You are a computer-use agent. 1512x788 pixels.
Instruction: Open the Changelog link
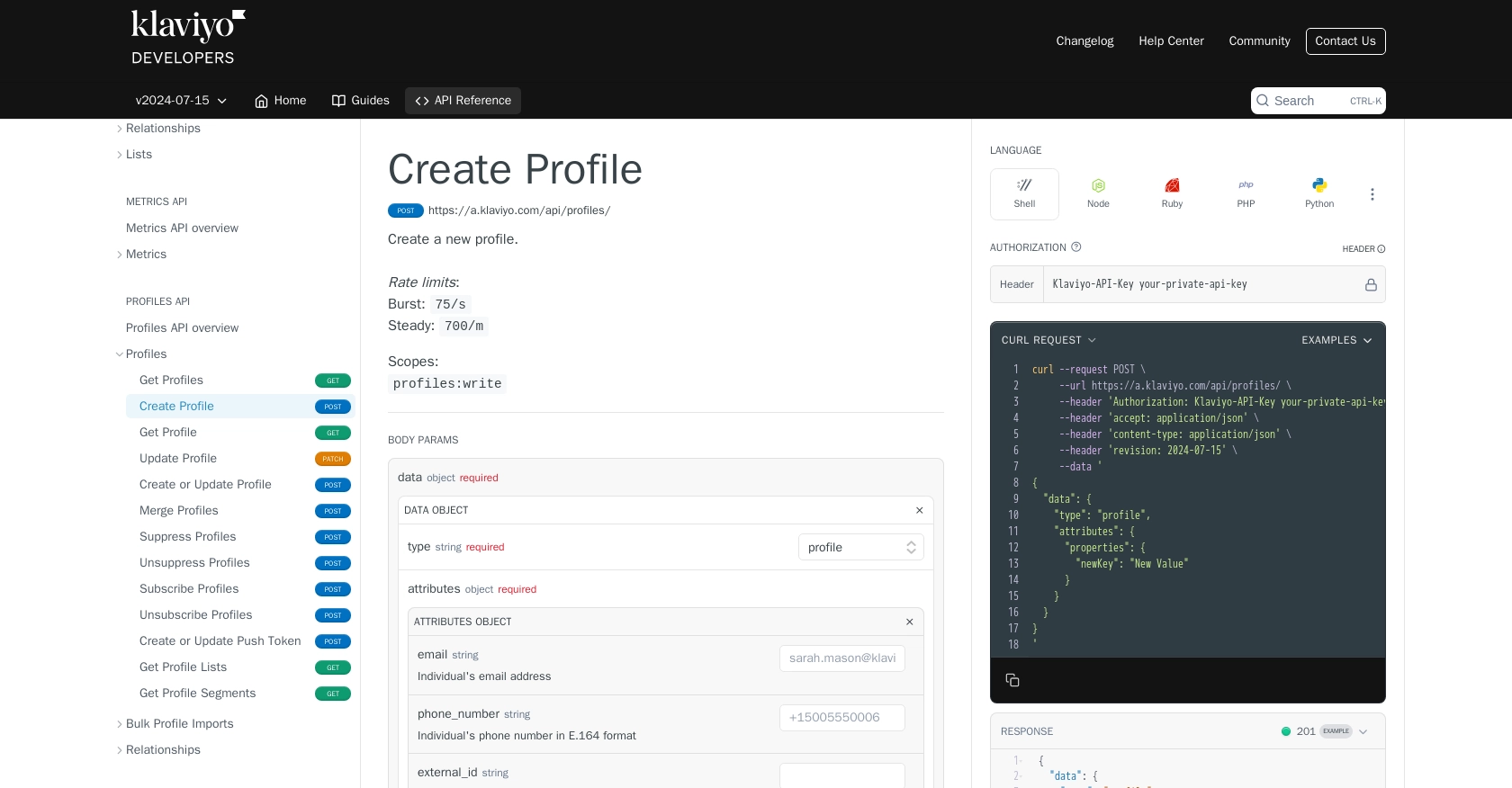pyautogui.click(x=1084, y=41)
